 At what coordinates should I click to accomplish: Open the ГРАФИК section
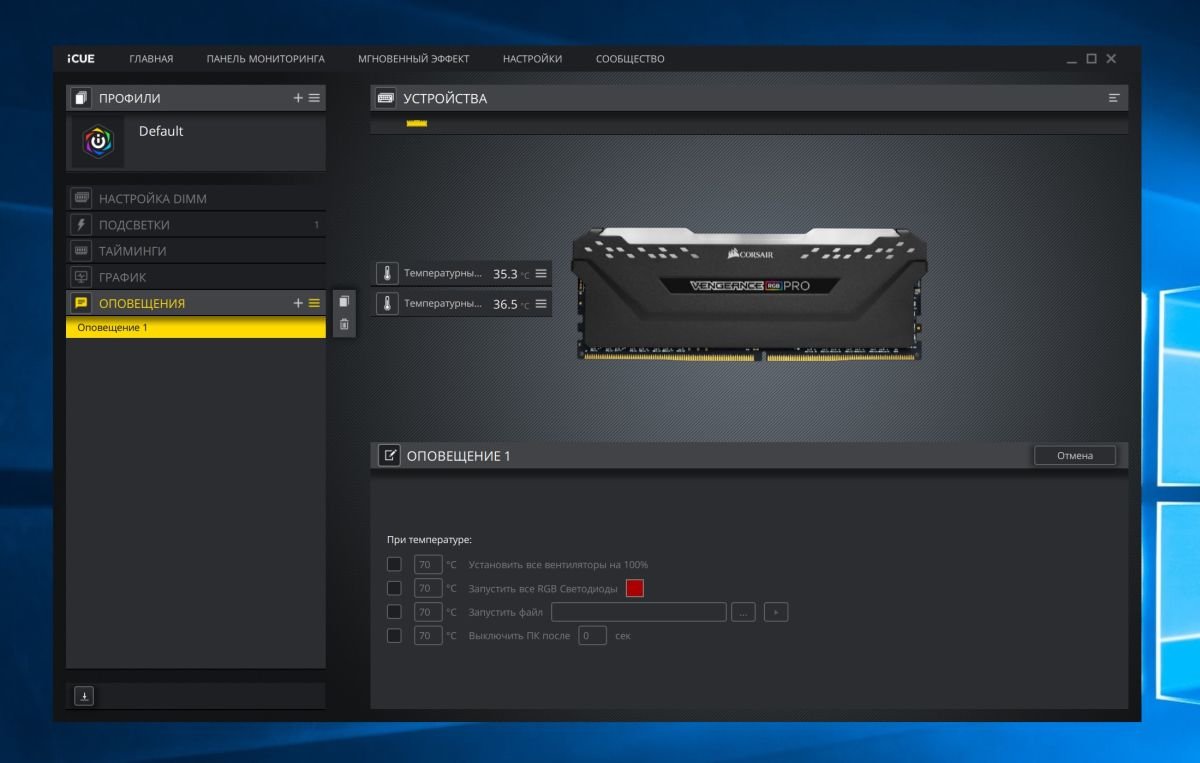pos(196,276)
